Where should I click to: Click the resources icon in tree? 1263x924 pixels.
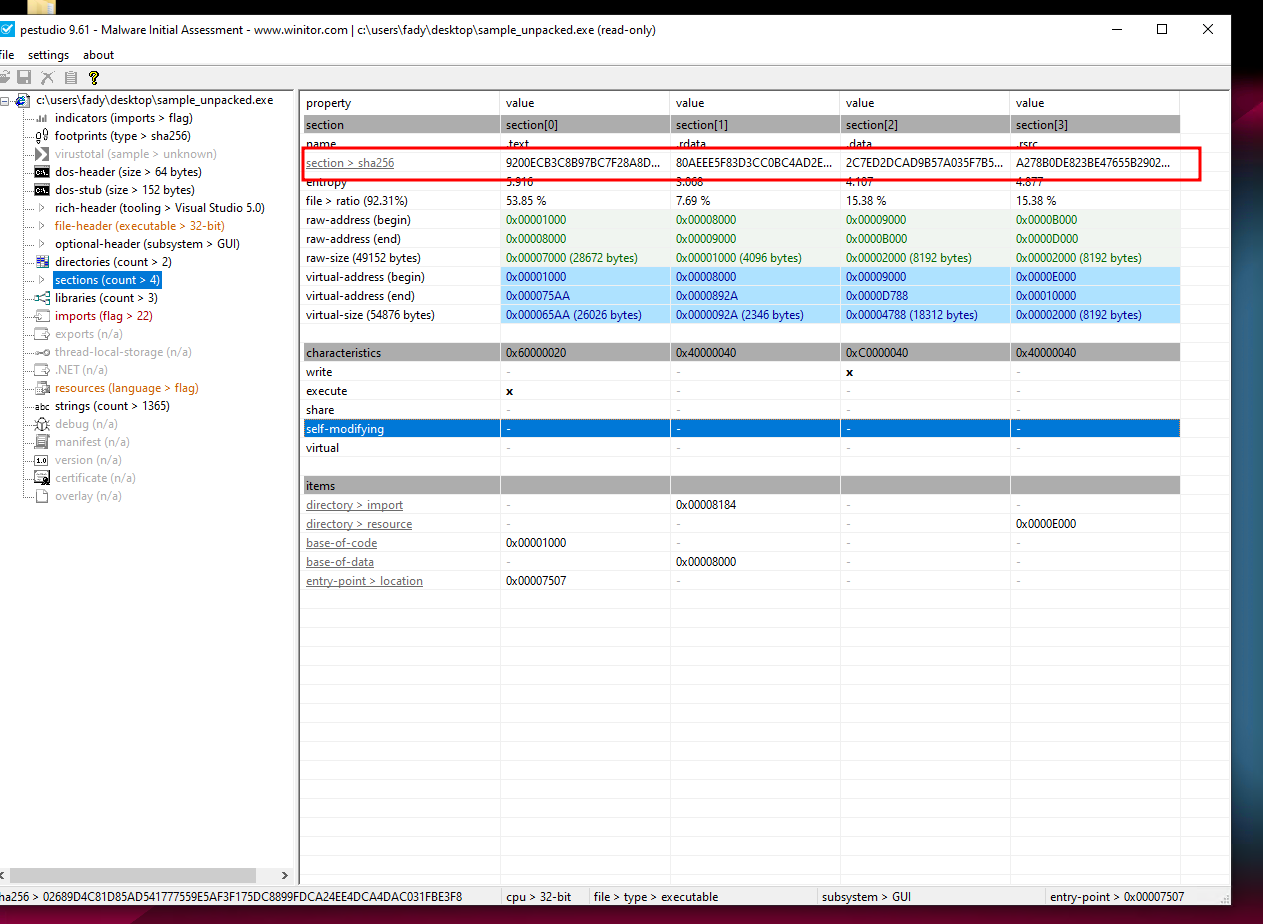(42, 388)
